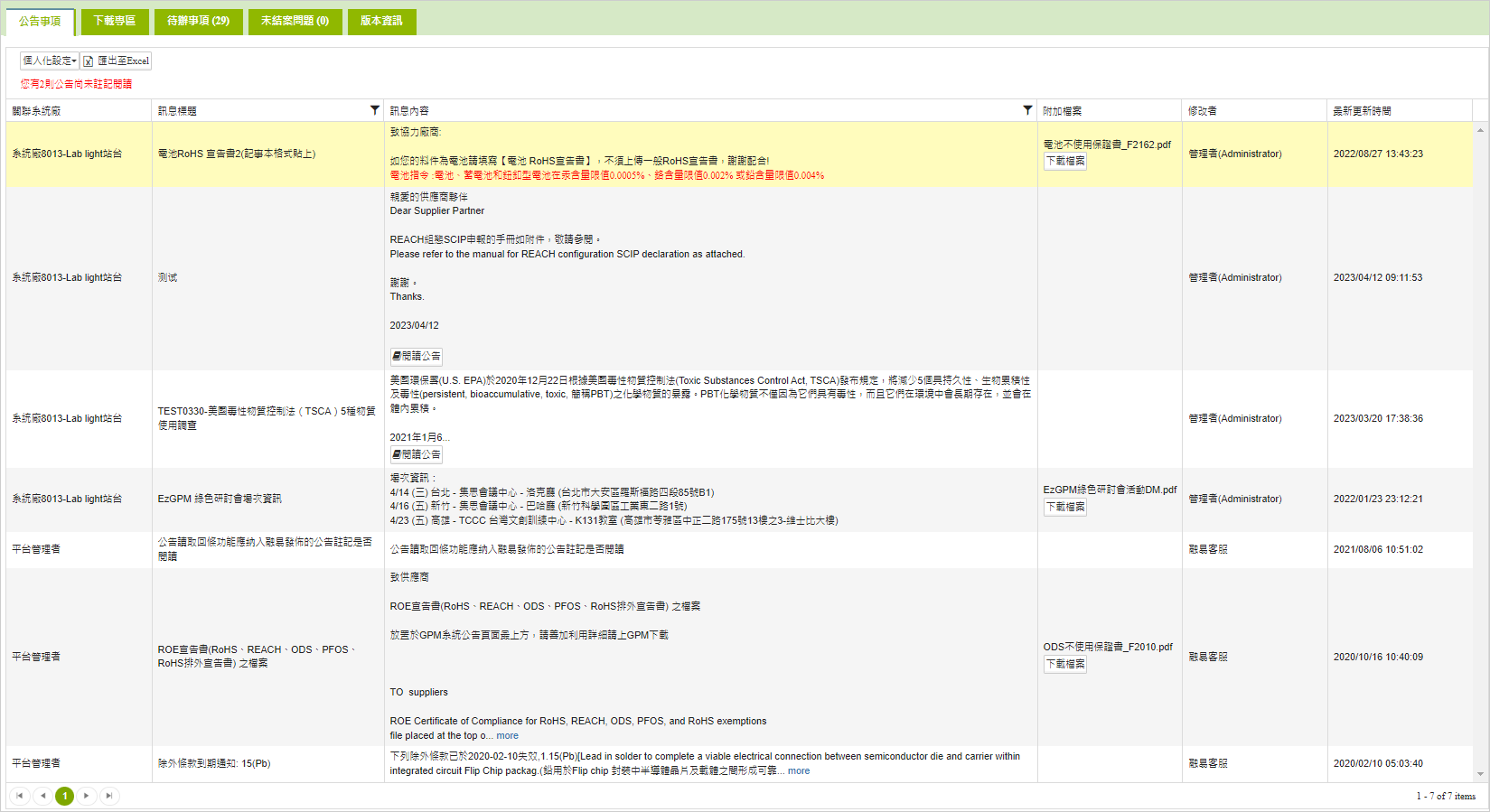Open the 版本資訊 tab
This screenshot has height=812, width=1490.
(381, 21)
